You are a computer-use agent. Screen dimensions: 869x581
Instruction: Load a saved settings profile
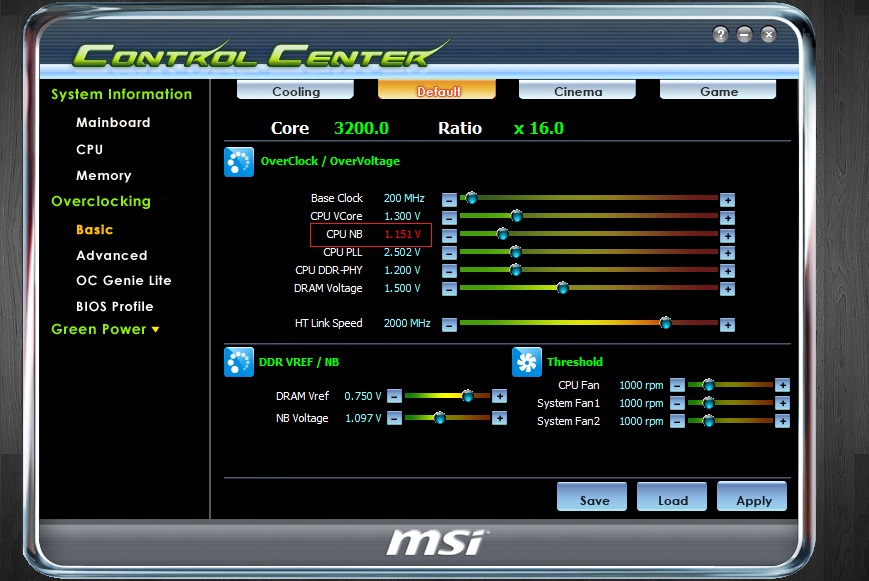pos(672,497)
